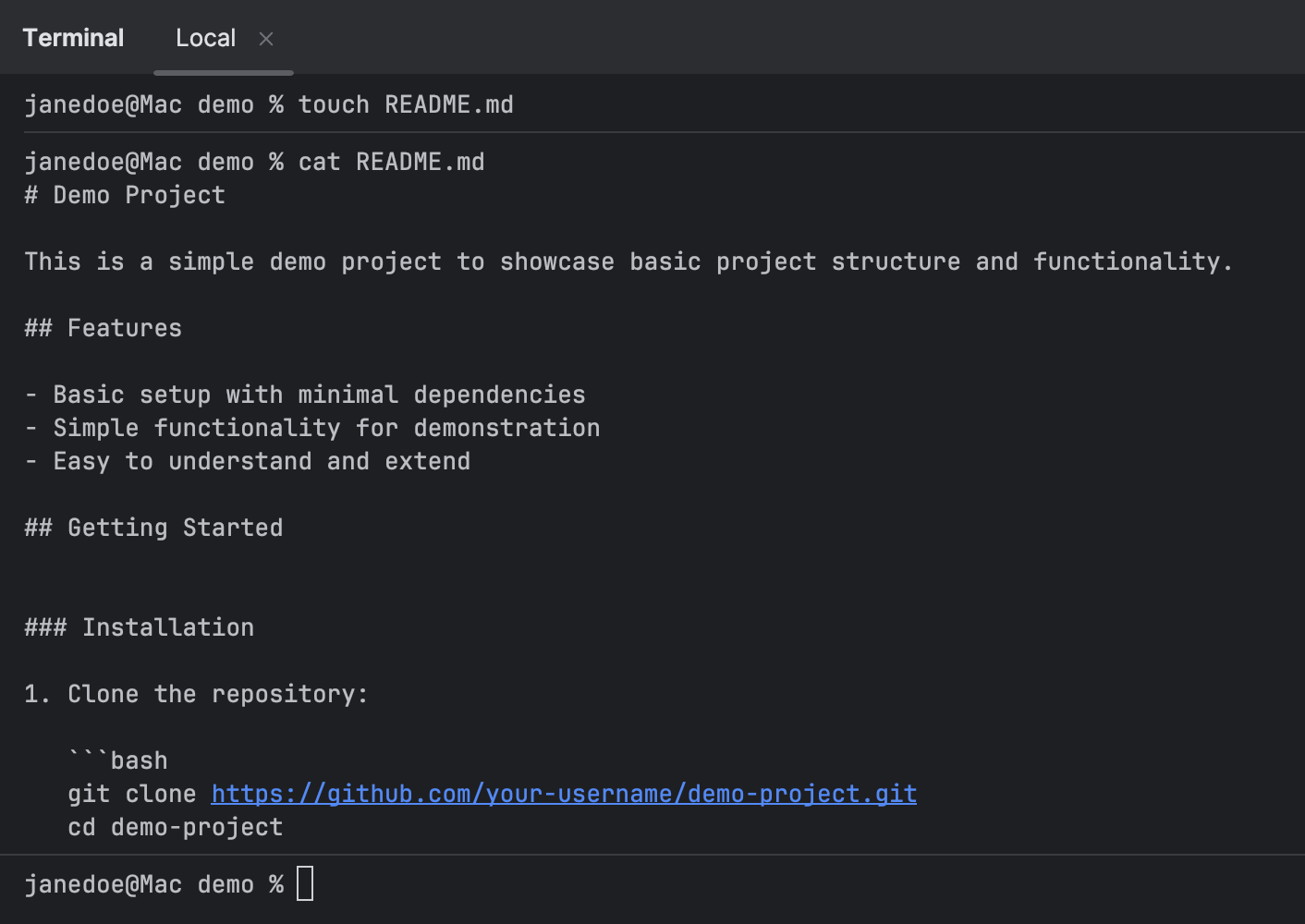Click the Getting Started heading

153,527
